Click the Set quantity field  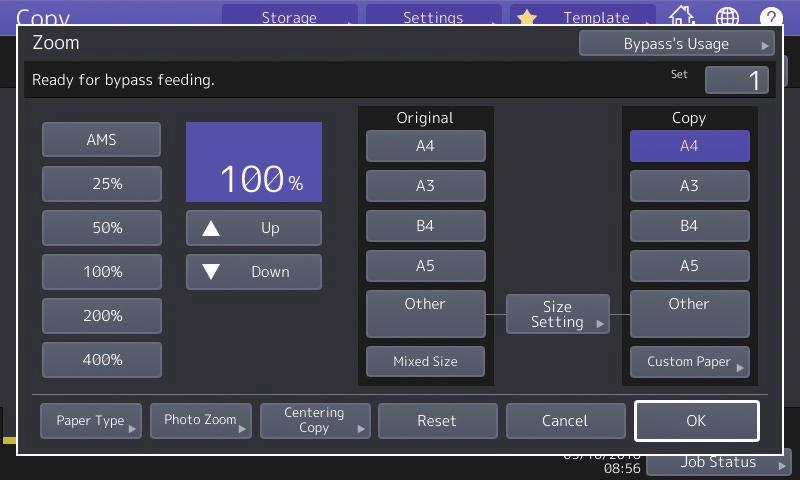736,81
